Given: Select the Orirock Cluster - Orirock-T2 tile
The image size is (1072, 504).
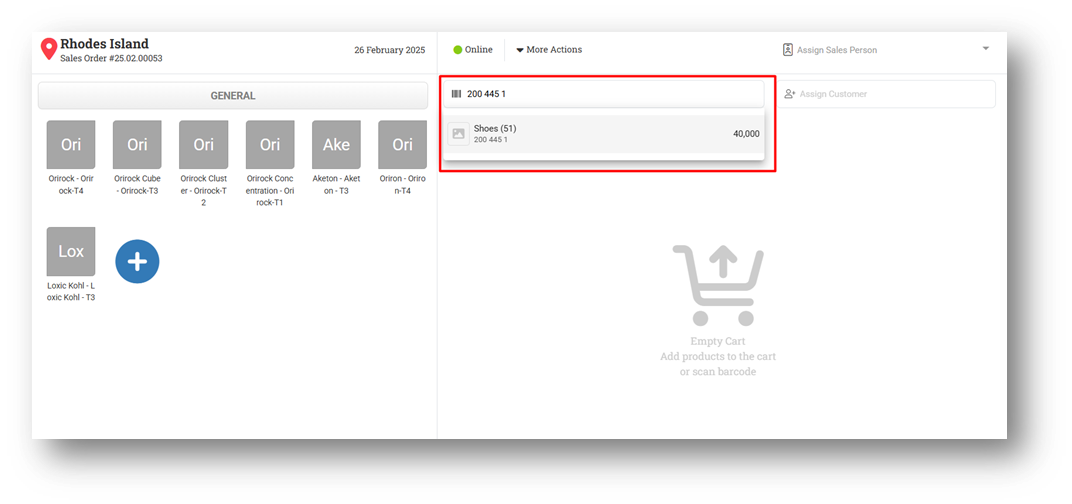Looking at the screenshot, I should click(x=204, y=164).
